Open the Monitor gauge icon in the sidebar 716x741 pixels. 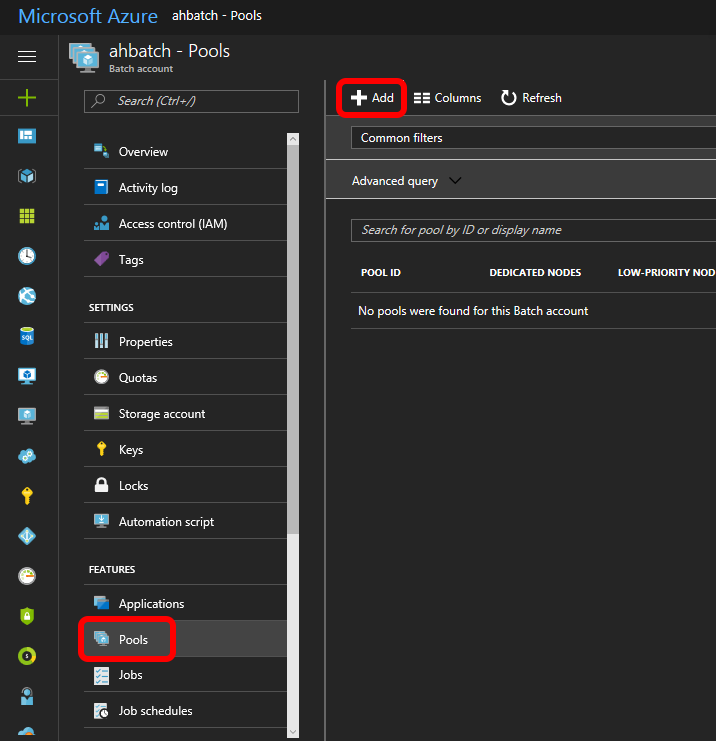click(x=27, y=576)
